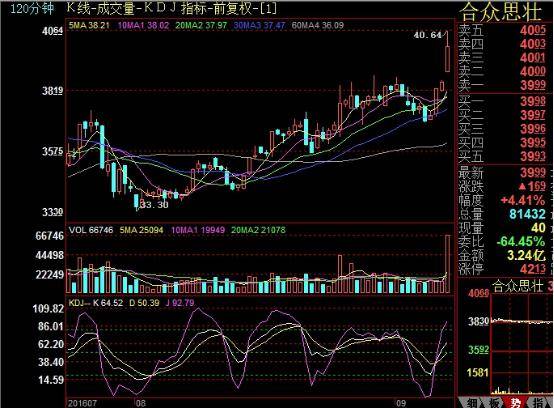The height and width of the screenshot is (408, 554).
Task: Click the 买三 price 3996
Action: point(533,129)
